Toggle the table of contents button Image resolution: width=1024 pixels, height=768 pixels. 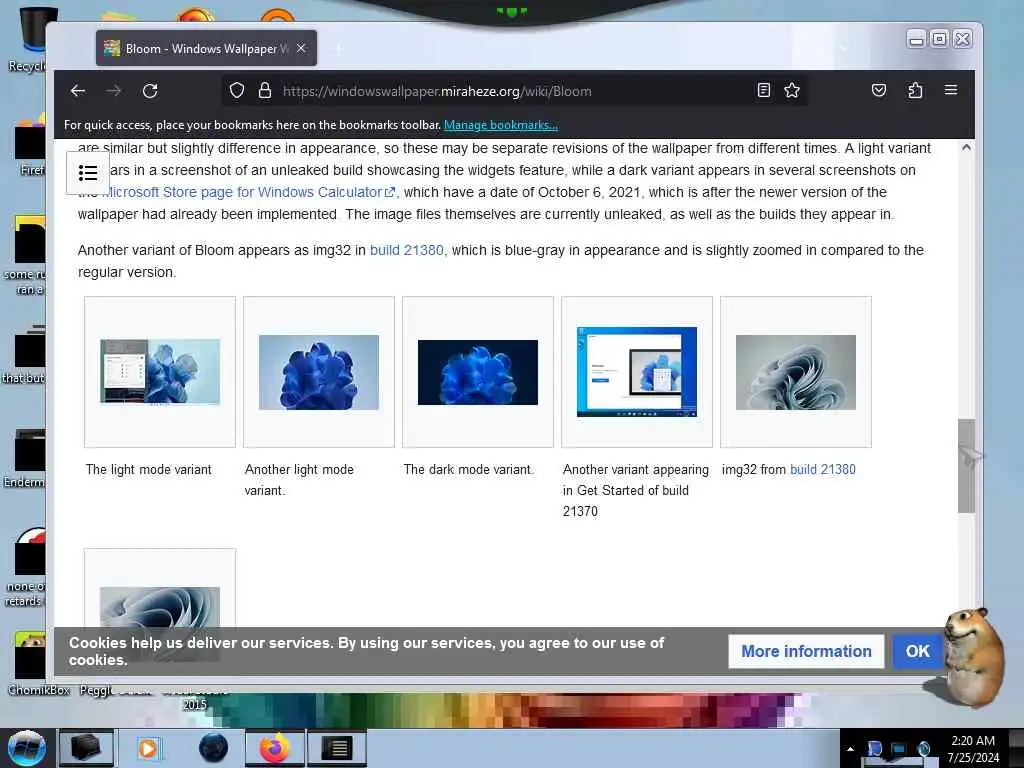point(88,173)
